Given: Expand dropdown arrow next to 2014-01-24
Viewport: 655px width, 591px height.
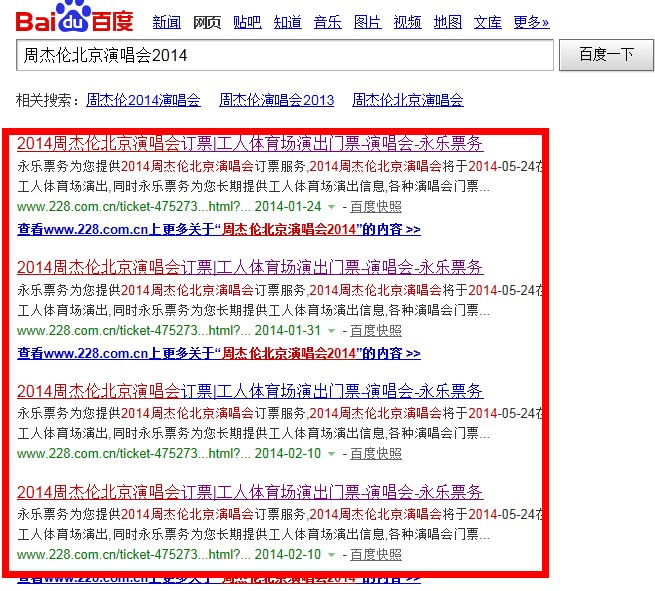Looking at the screenshot, I should tap(331, 207).
